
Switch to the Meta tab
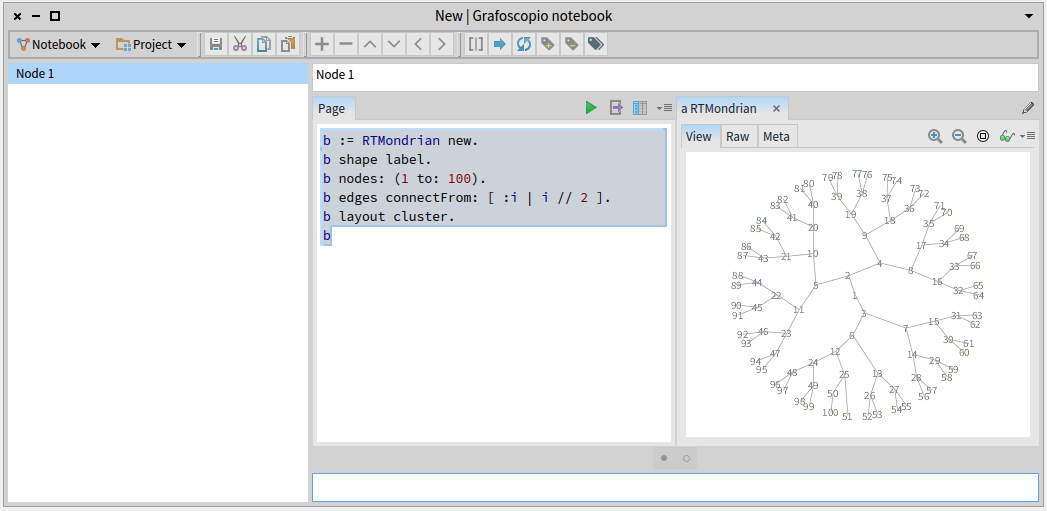[x=777, y=136]
